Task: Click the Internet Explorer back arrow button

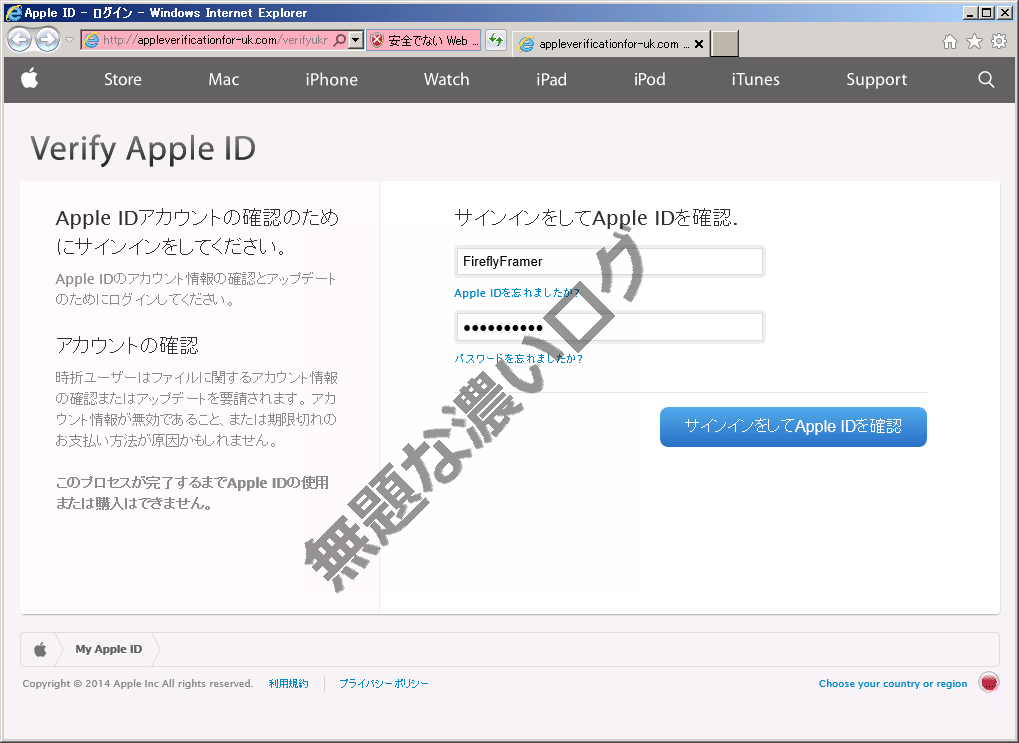Action: (x=19, y=40)
